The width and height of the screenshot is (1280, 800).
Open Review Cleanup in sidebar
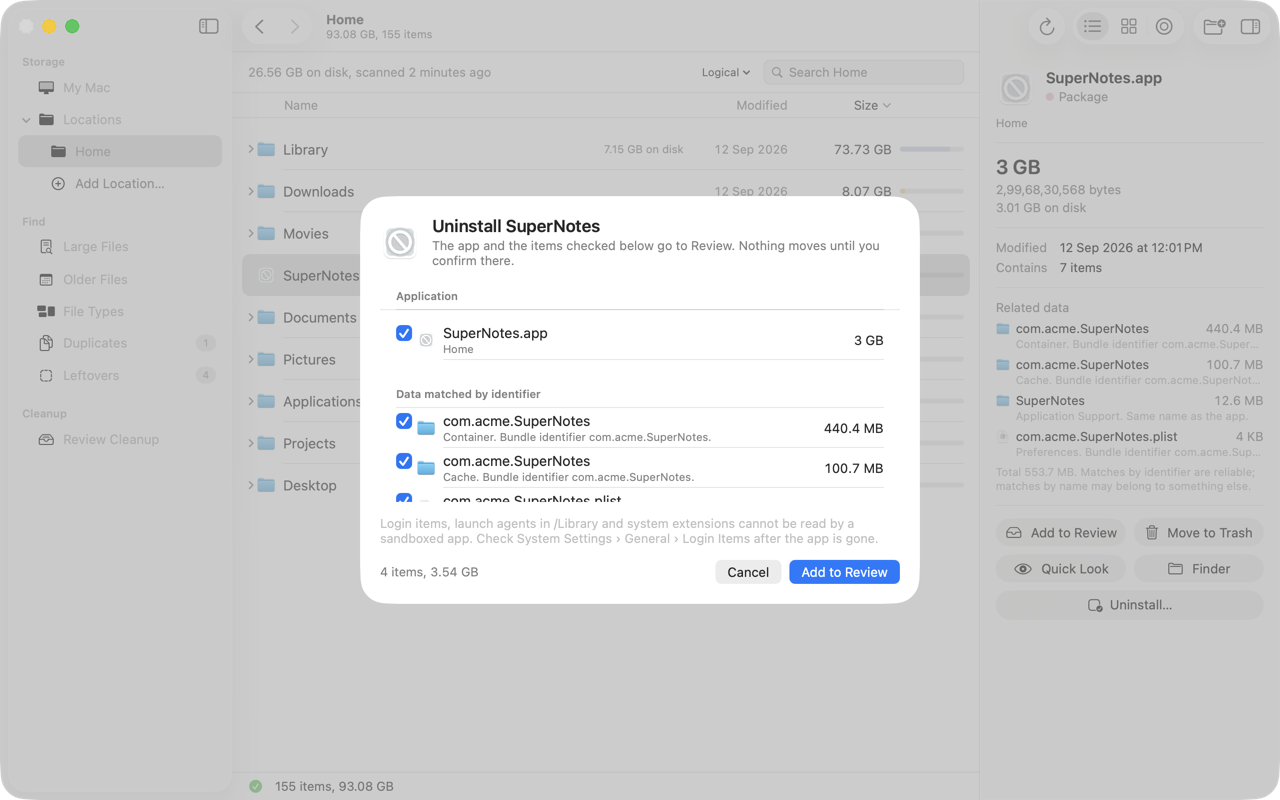point(120,439)
